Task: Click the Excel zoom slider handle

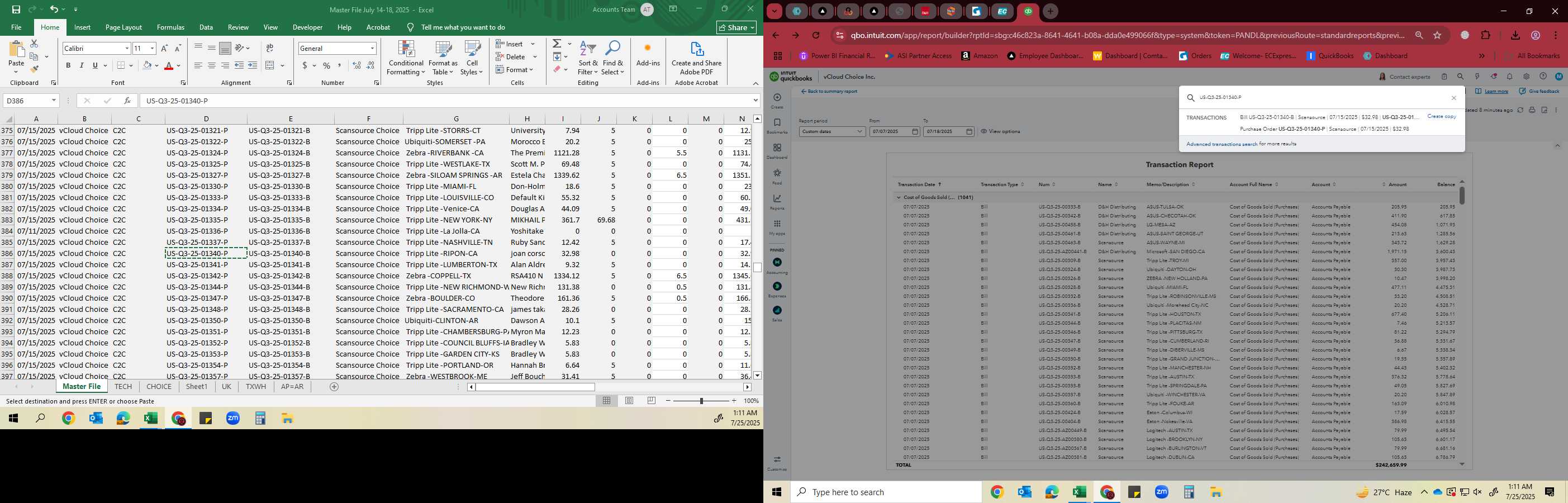Action: pyautogui.click(x=701, y=401)
